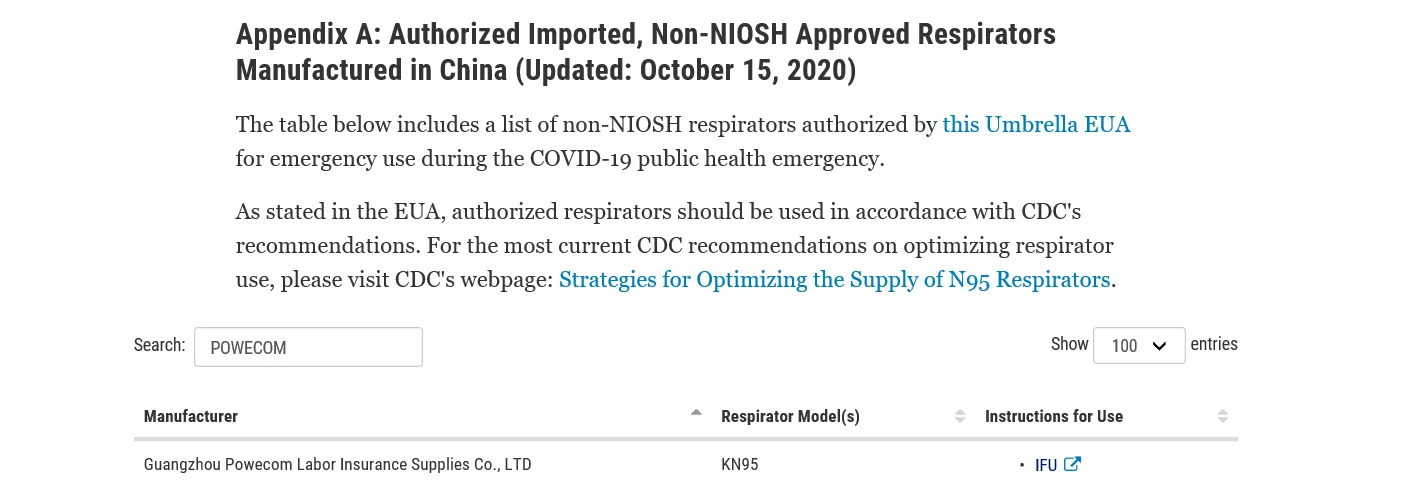
Task: Click the Instructions for Use sort arrows icon
Action: 1222,416
